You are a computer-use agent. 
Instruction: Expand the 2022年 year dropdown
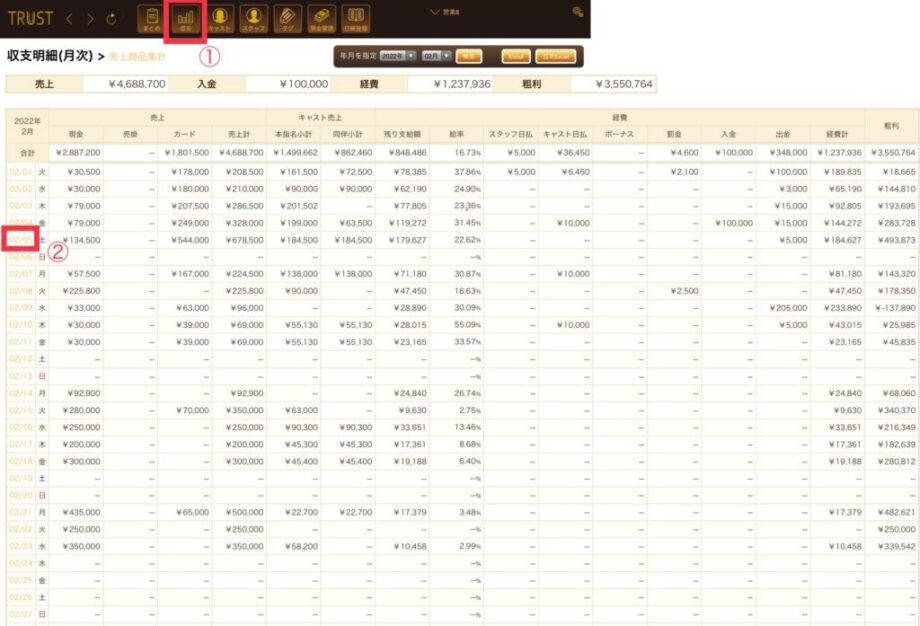(x=397, y=56)
